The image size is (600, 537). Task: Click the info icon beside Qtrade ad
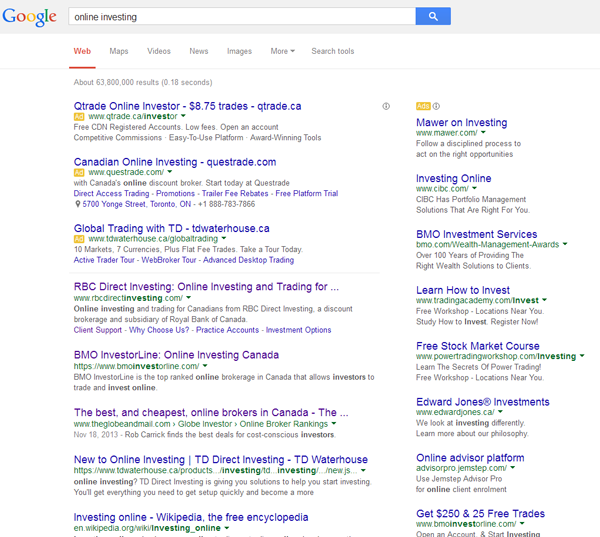tap(386, 106)
